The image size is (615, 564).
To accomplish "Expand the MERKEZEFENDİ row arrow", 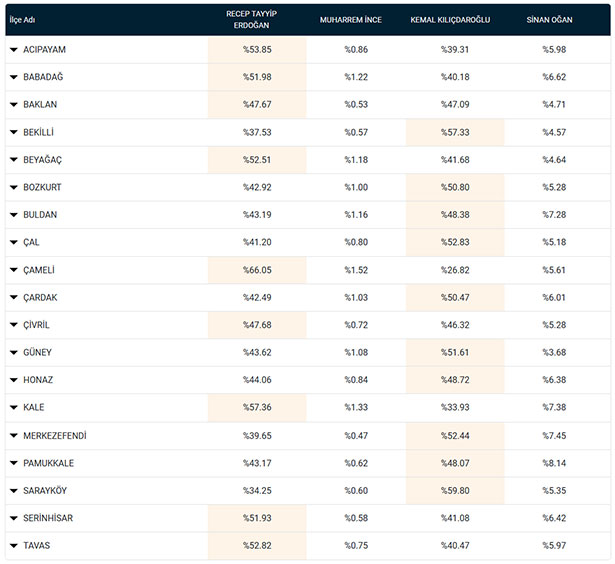I will pyautogui.click(x=14, y=435).
